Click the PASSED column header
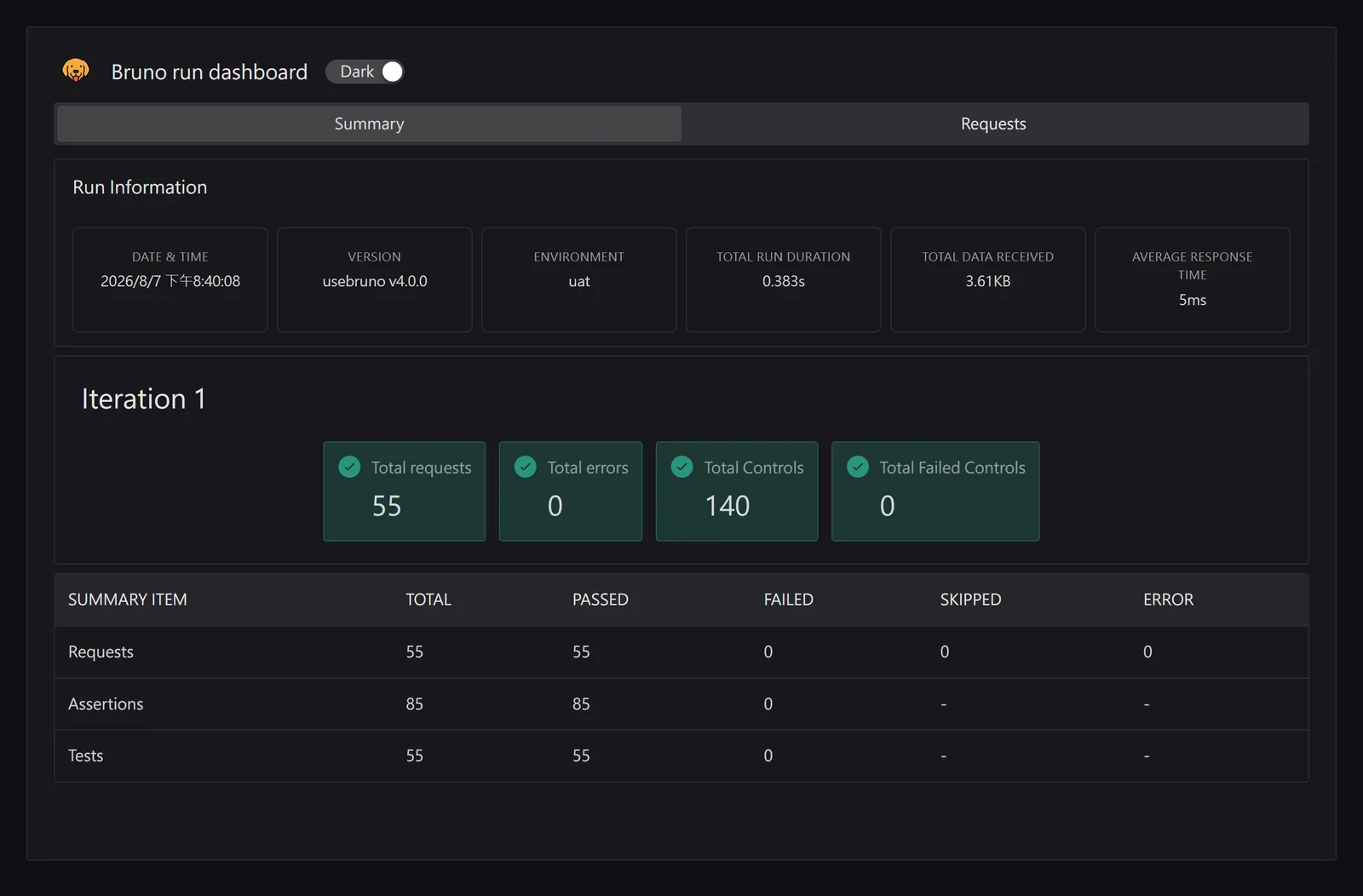 (601, 600)
